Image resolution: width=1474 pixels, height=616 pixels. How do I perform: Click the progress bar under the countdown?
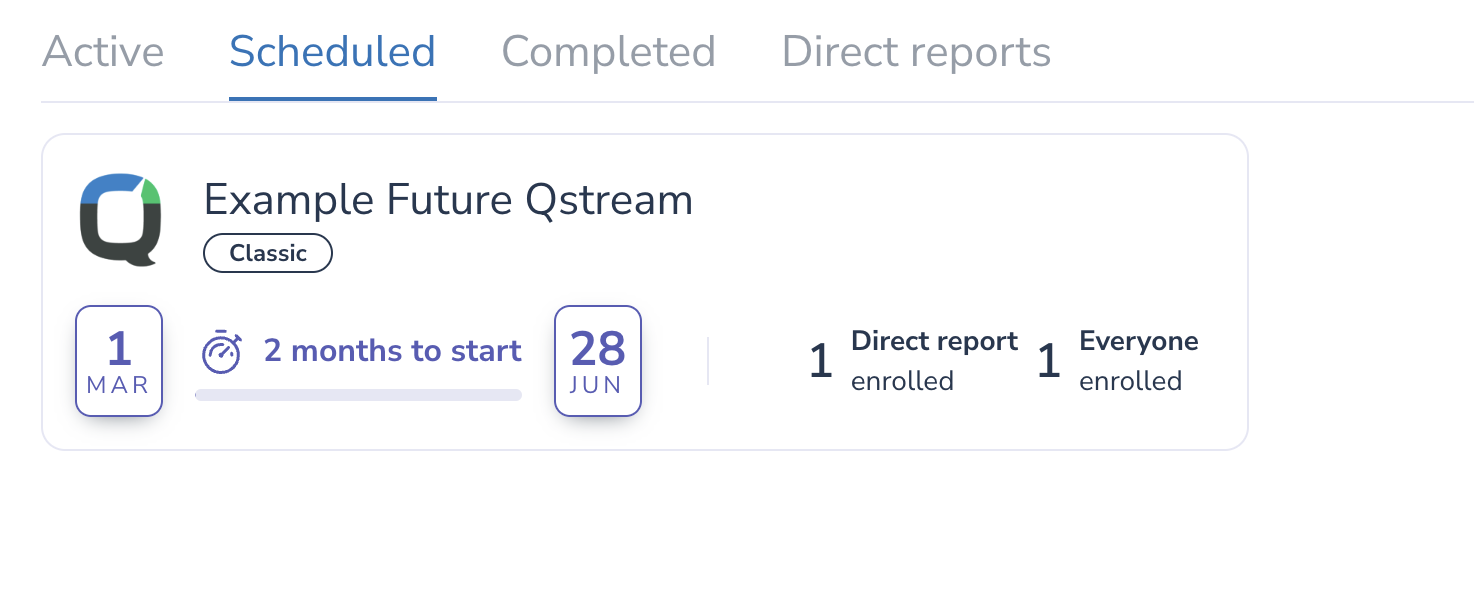[358, 395]
